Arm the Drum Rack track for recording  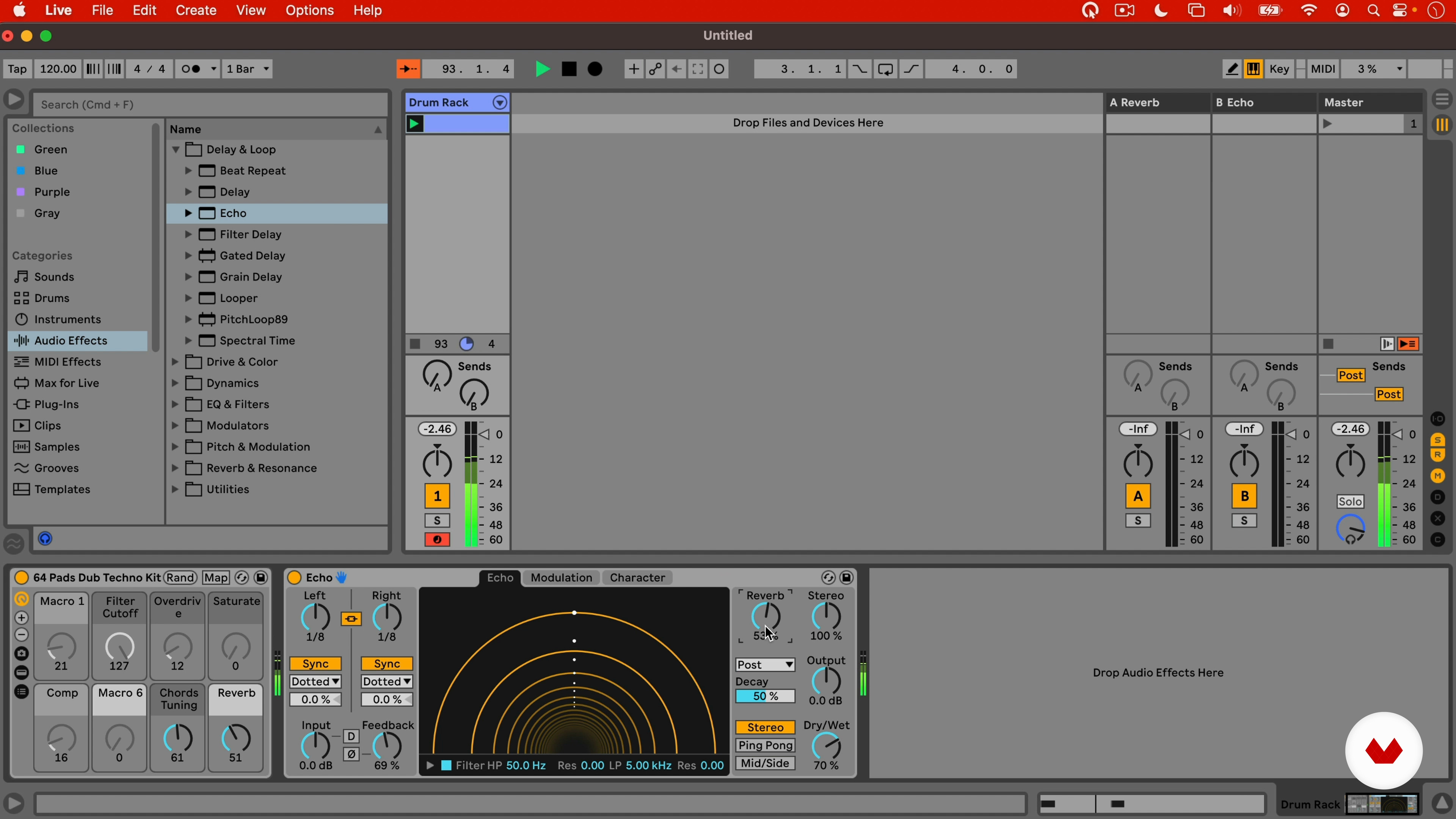point(437,540)
